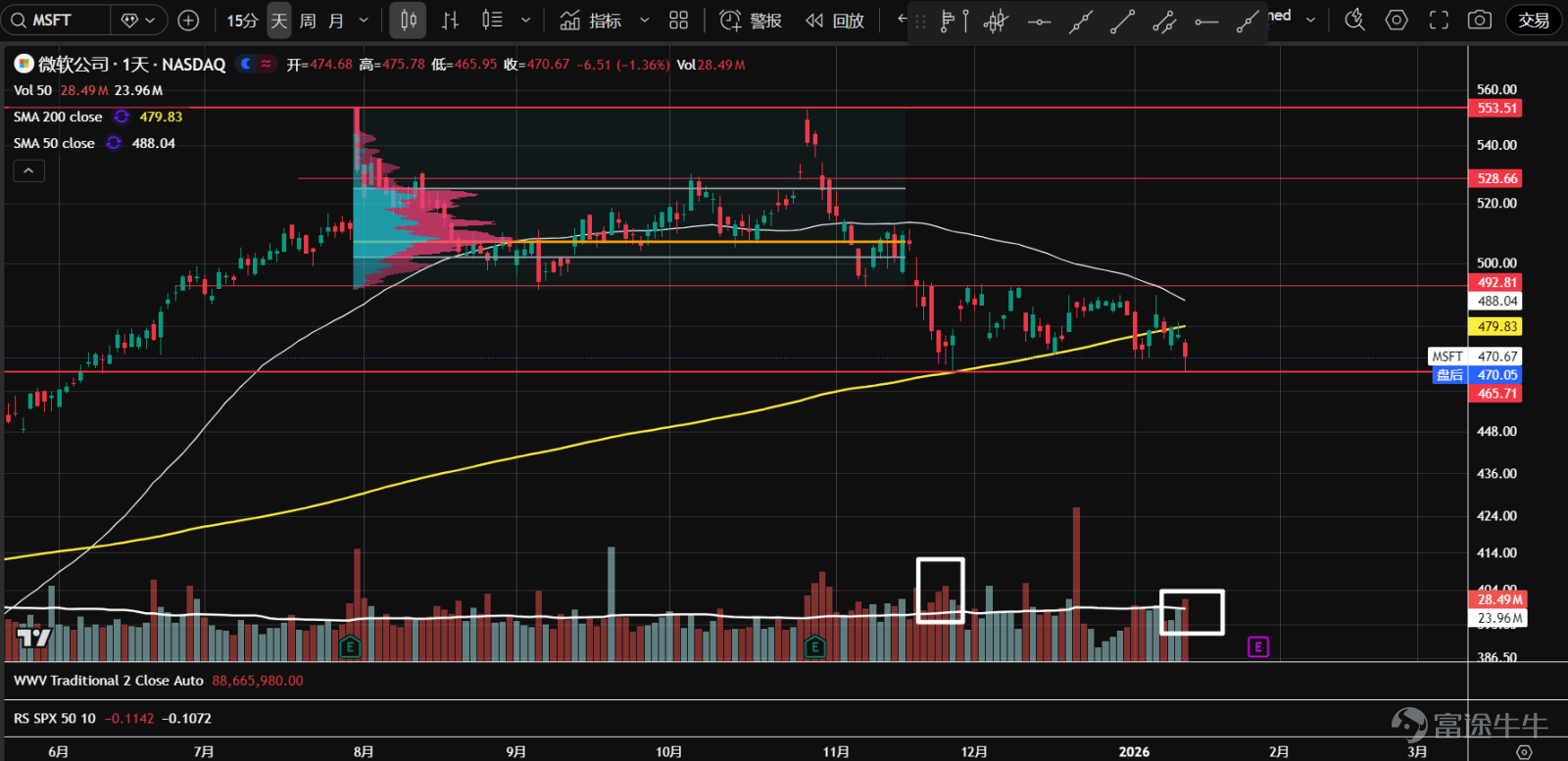Add a symbol with the plus circle icon

tap(189, 20)
